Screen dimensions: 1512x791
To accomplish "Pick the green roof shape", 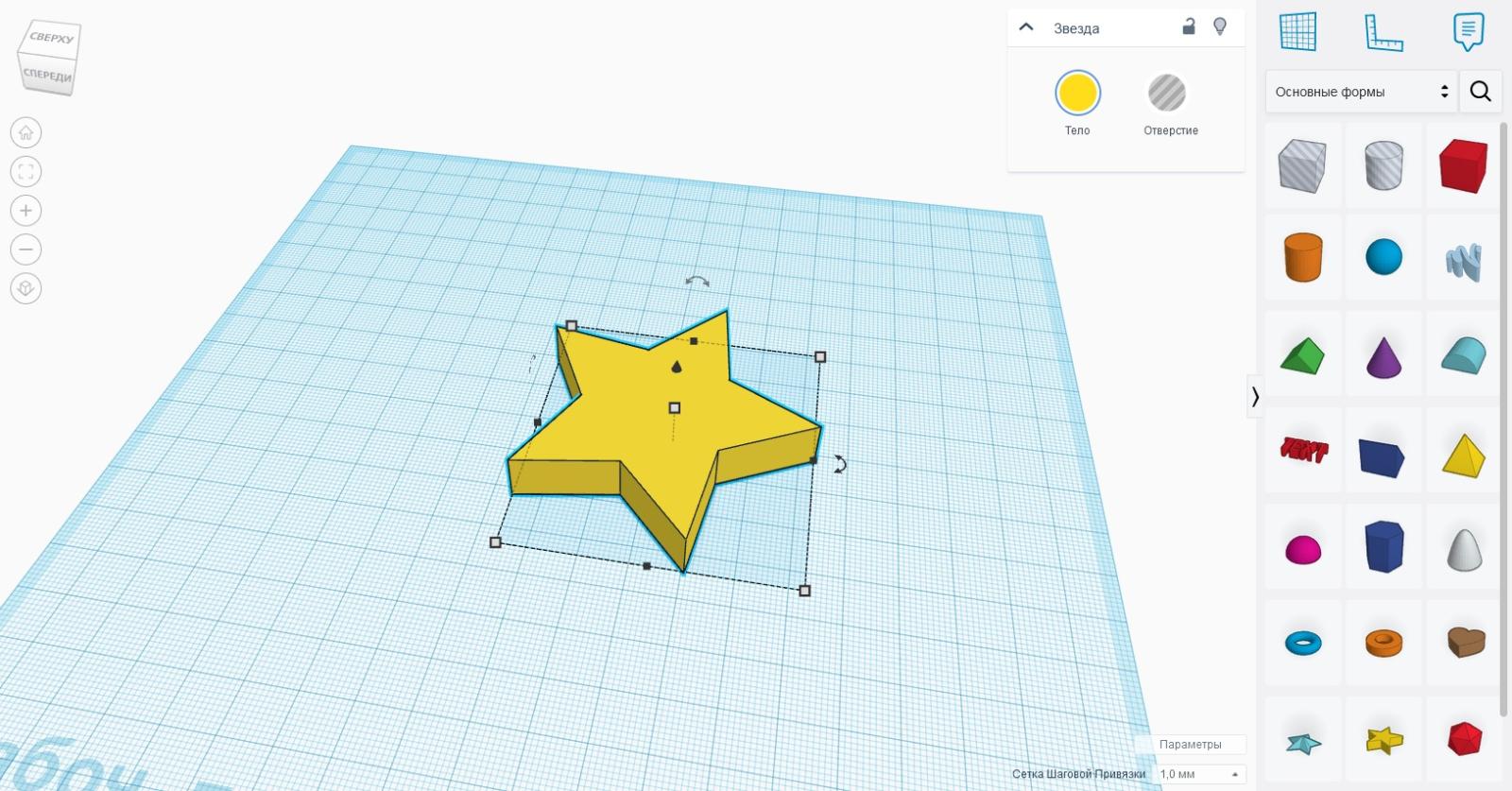I will (1302, 355).
